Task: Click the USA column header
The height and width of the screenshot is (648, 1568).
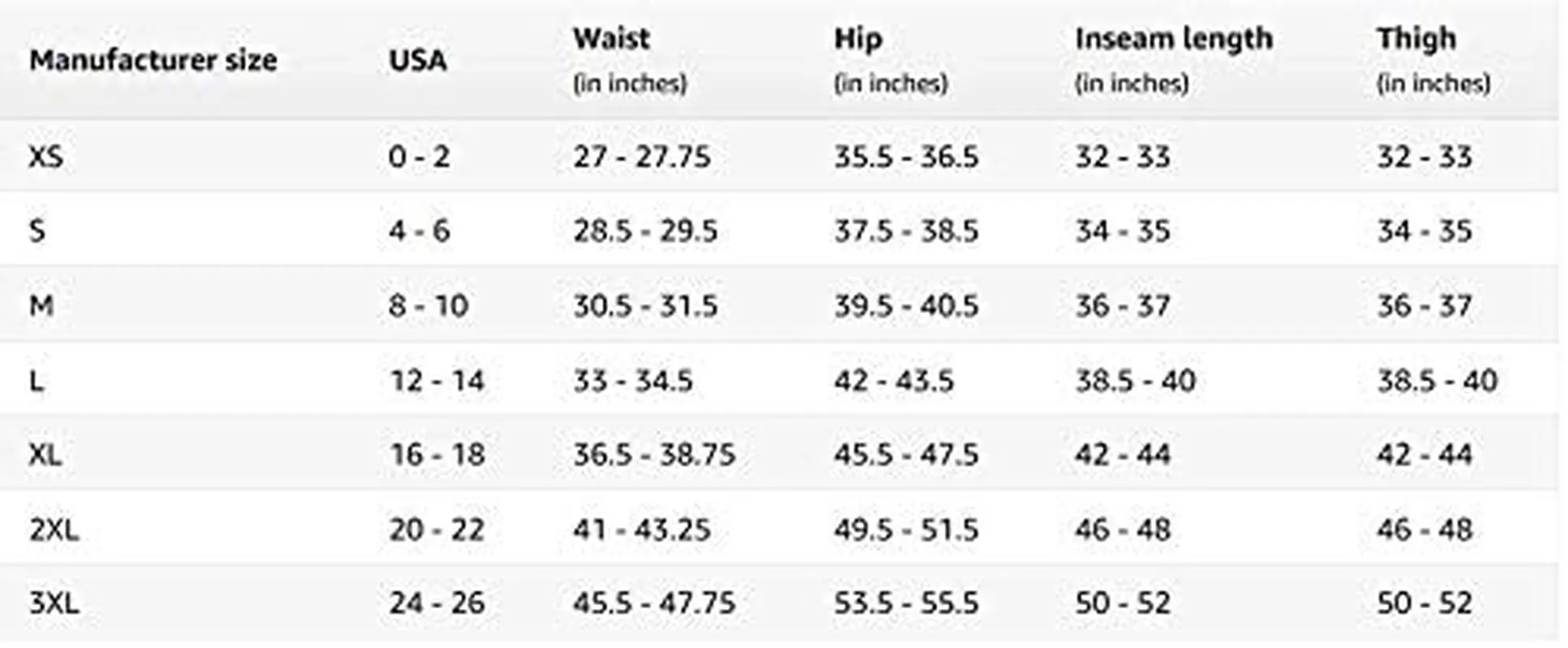Action: pos(418,60)
